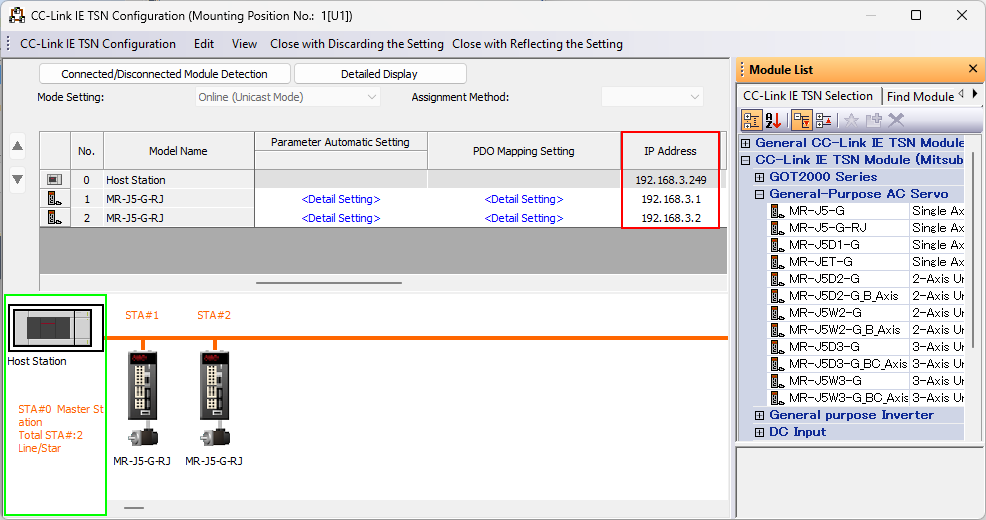
Task: Select MR-J5D2-G_B_Axis in the Module List
Action: click(x=843, y=296)
